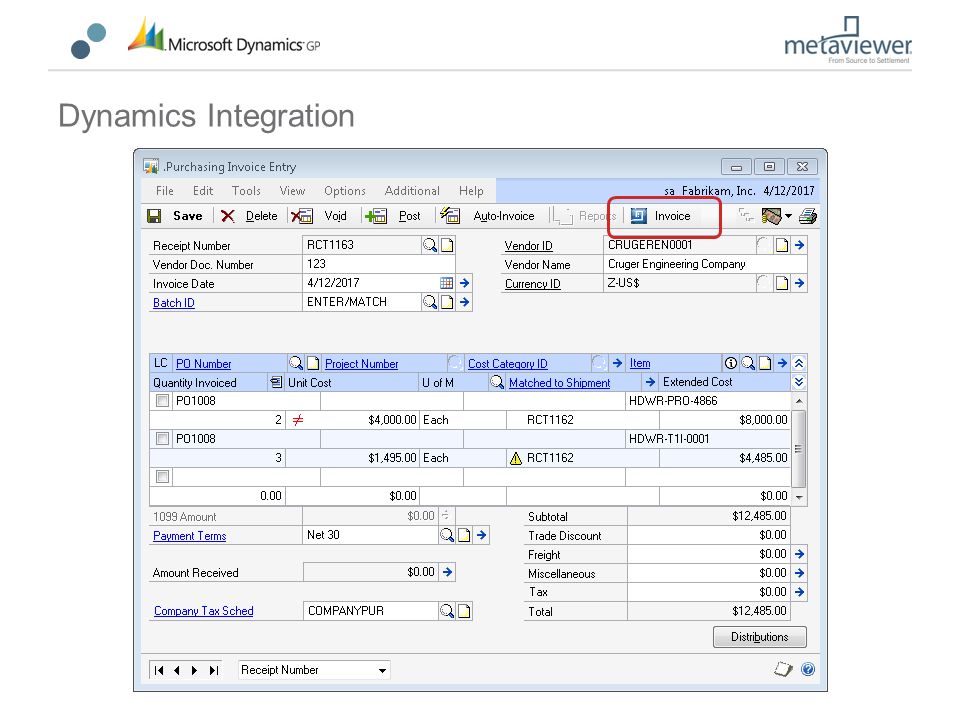Click the note icon next to Batch ID
The image size is (960, 720).
point(448,302)
